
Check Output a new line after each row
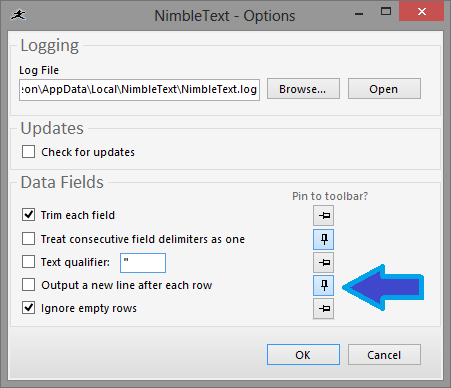coord(28,285)
